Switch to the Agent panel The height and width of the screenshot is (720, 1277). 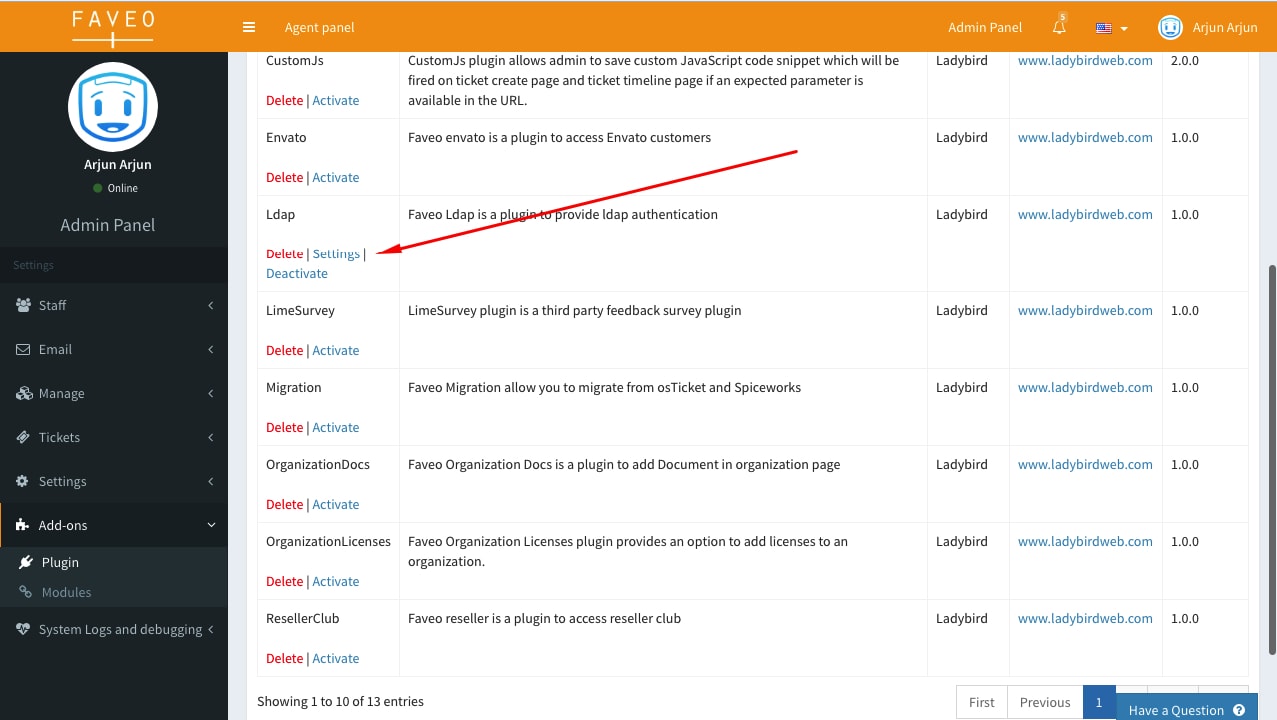319,27
